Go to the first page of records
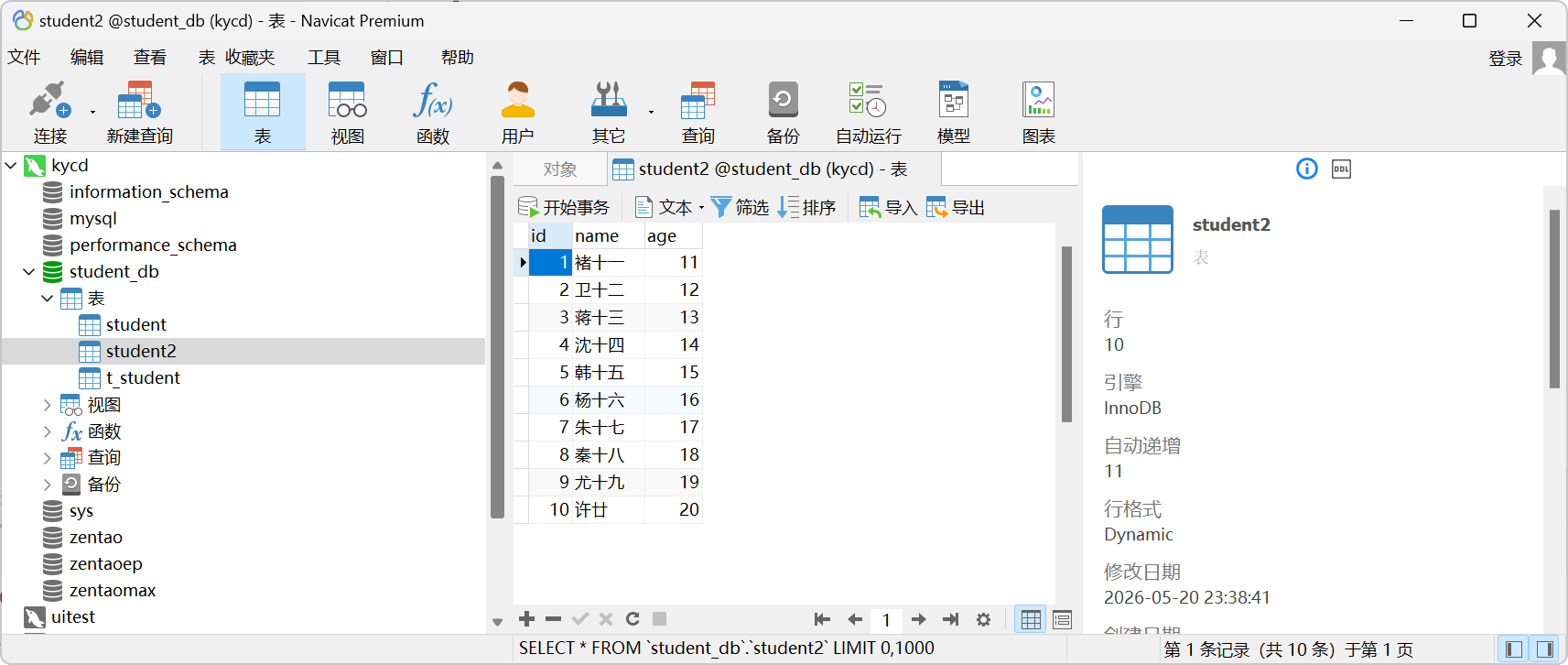 click(822, 620)
